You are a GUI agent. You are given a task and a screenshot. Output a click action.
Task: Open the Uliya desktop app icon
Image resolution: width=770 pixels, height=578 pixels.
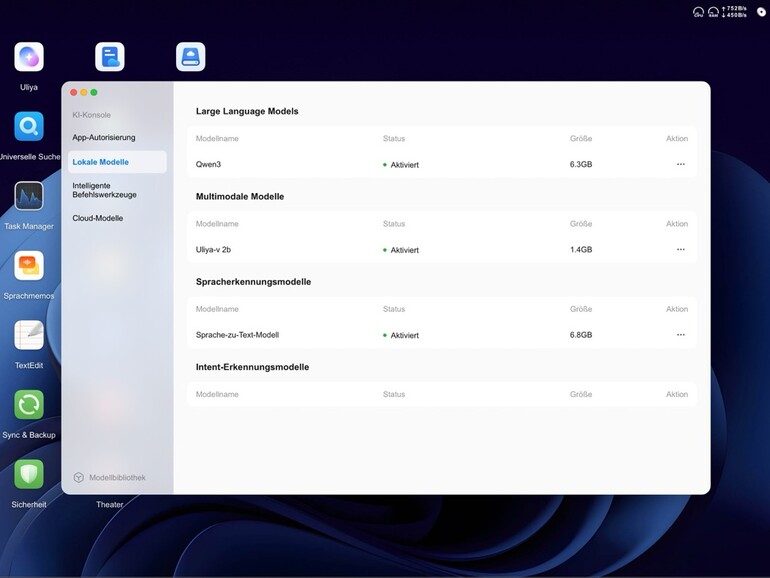(29, 57)
